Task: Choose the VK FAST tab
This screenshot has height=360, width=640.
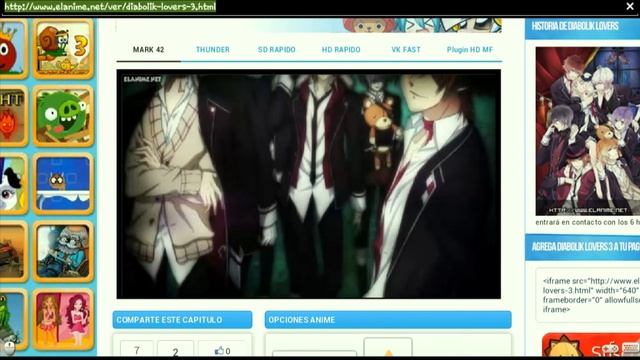Action: tap(406, 50)
